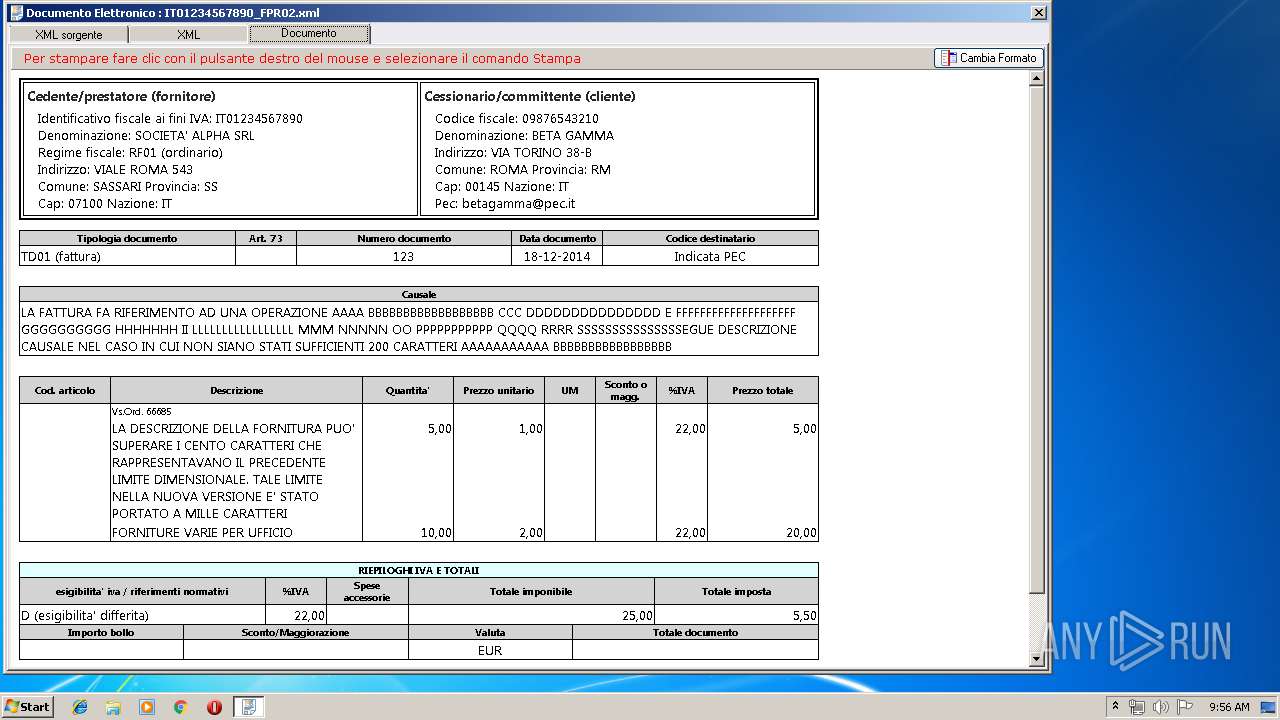This screenshot has height=720, width=1280.
Task: Click Regime fiscale: RF01 (ordinario)
Action: pos(130,153)
